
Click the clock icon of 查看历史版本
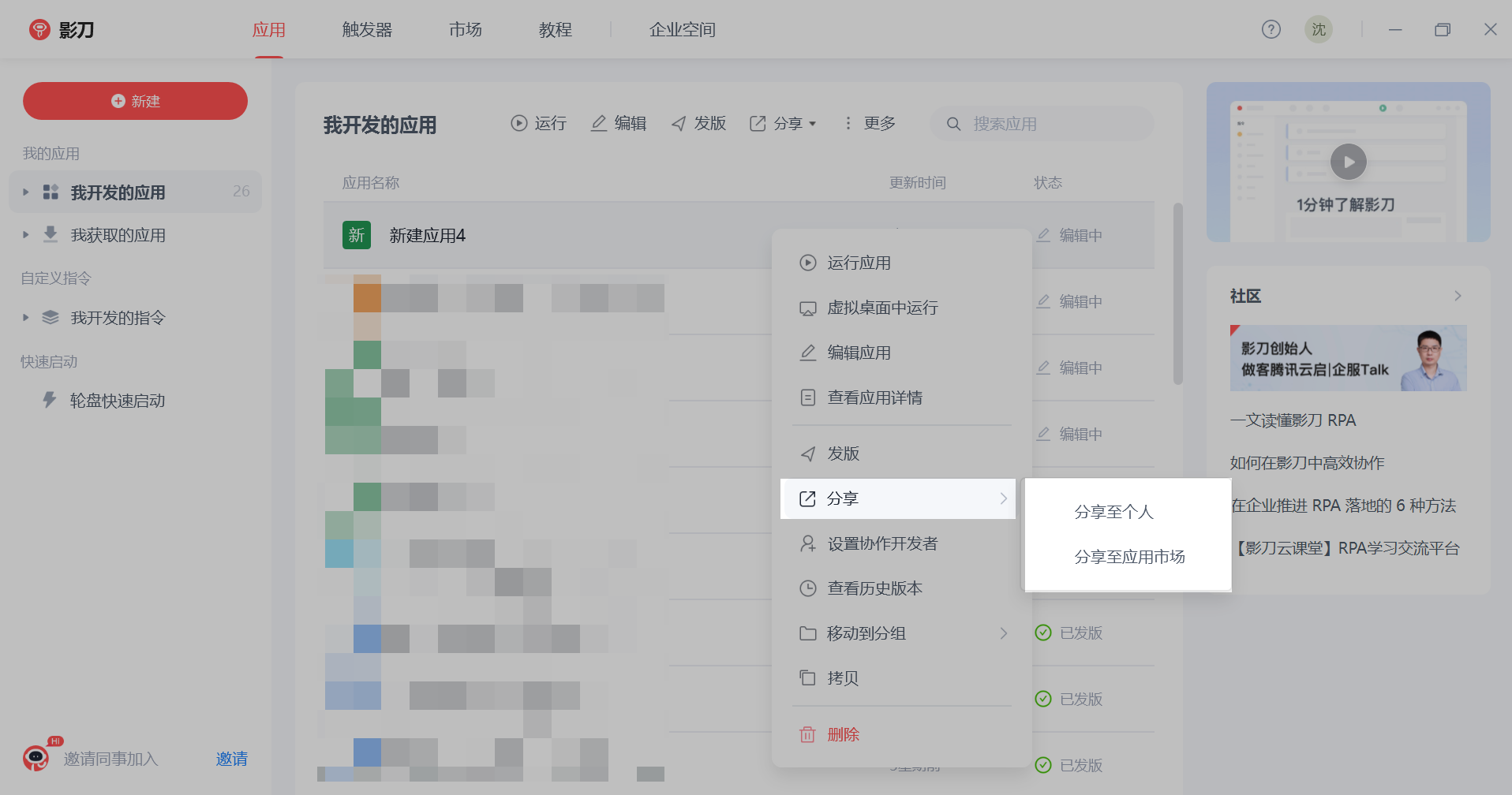pos(808,588)
